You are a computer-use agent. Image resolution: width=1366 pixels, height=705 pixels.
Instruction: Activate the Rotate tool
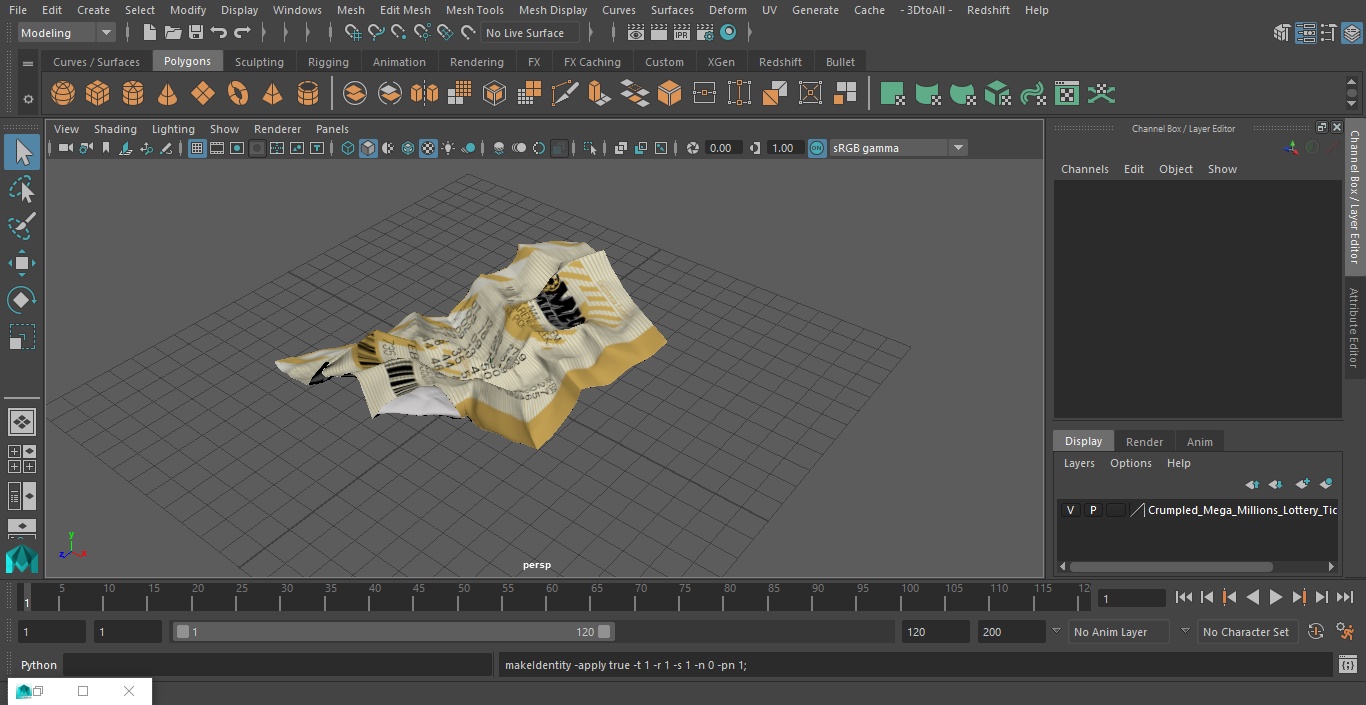22,300
